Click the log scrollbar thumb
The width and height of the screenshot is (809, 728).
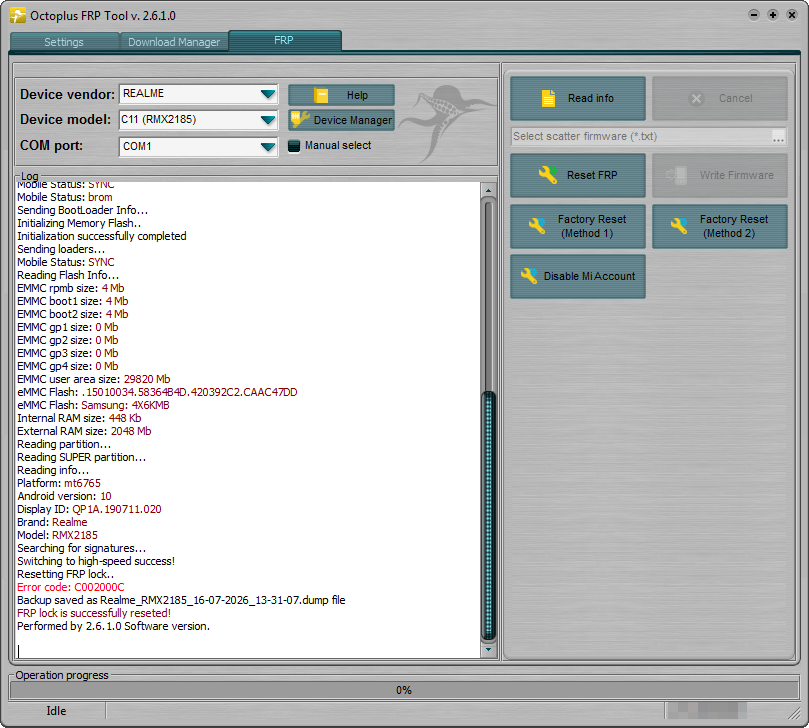coord(488,515)
